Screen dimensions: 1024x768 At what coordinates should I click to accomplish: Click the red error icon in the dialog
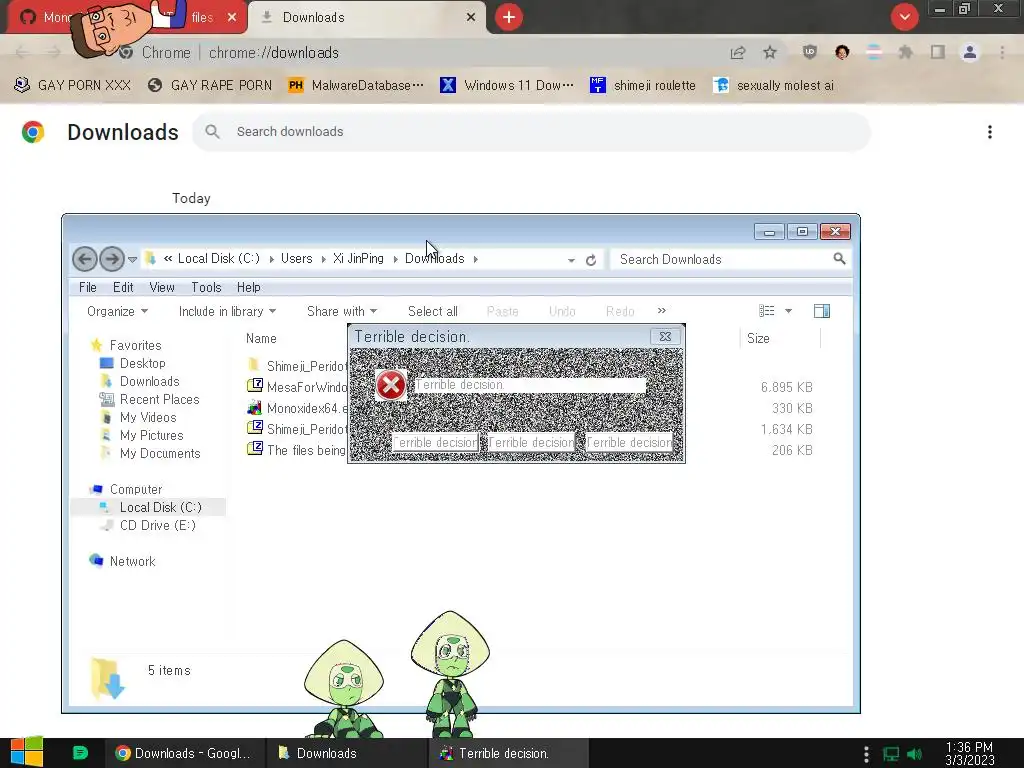(x=391, y=385)
